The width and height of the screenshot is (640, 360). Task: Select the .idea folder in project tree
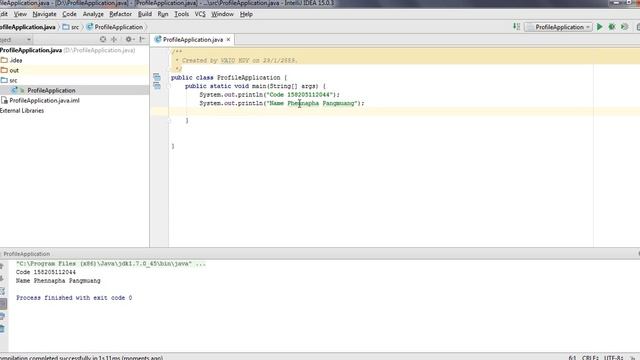(11, 60)
